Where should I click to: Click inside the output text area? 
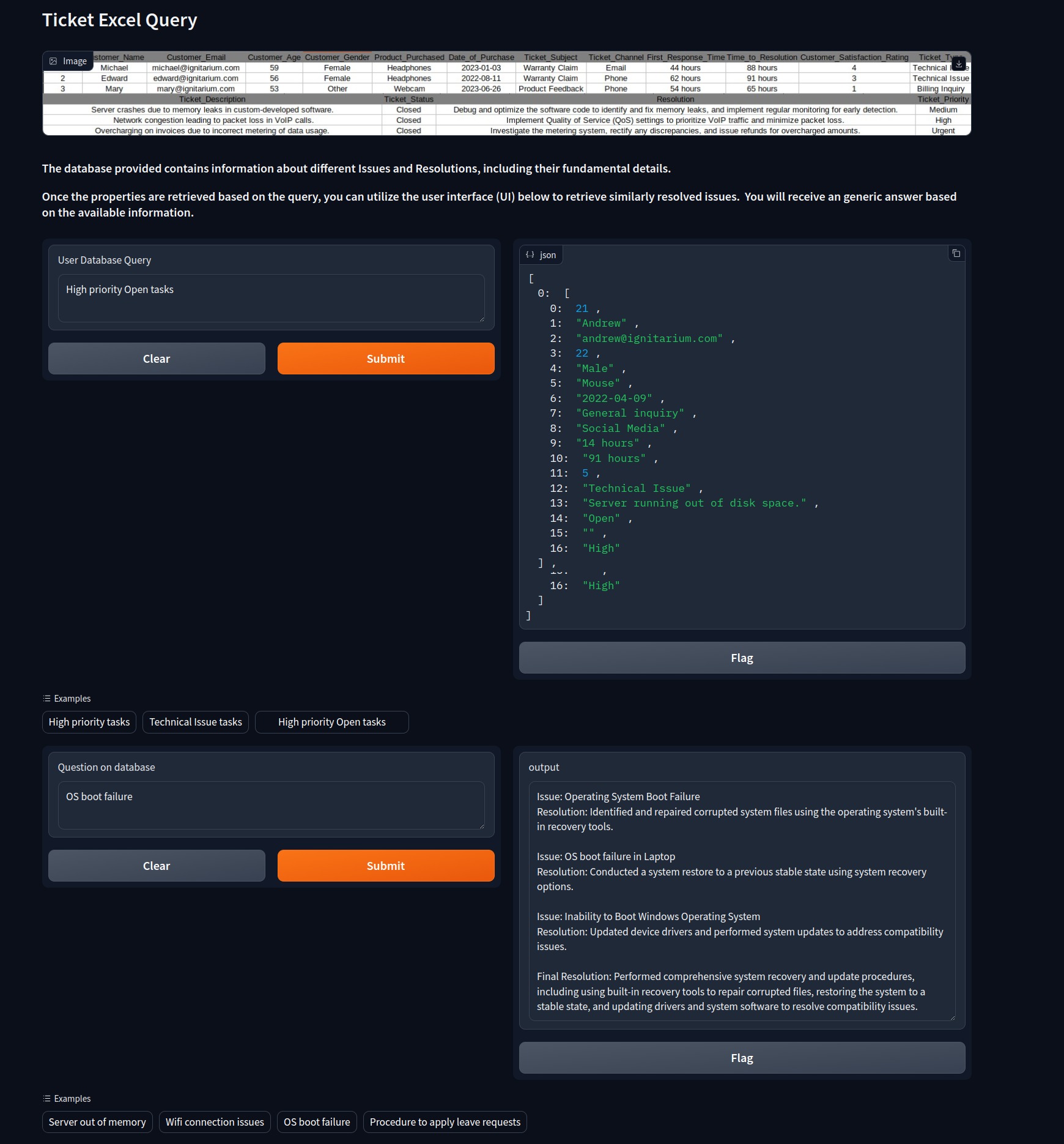[741, 901]
